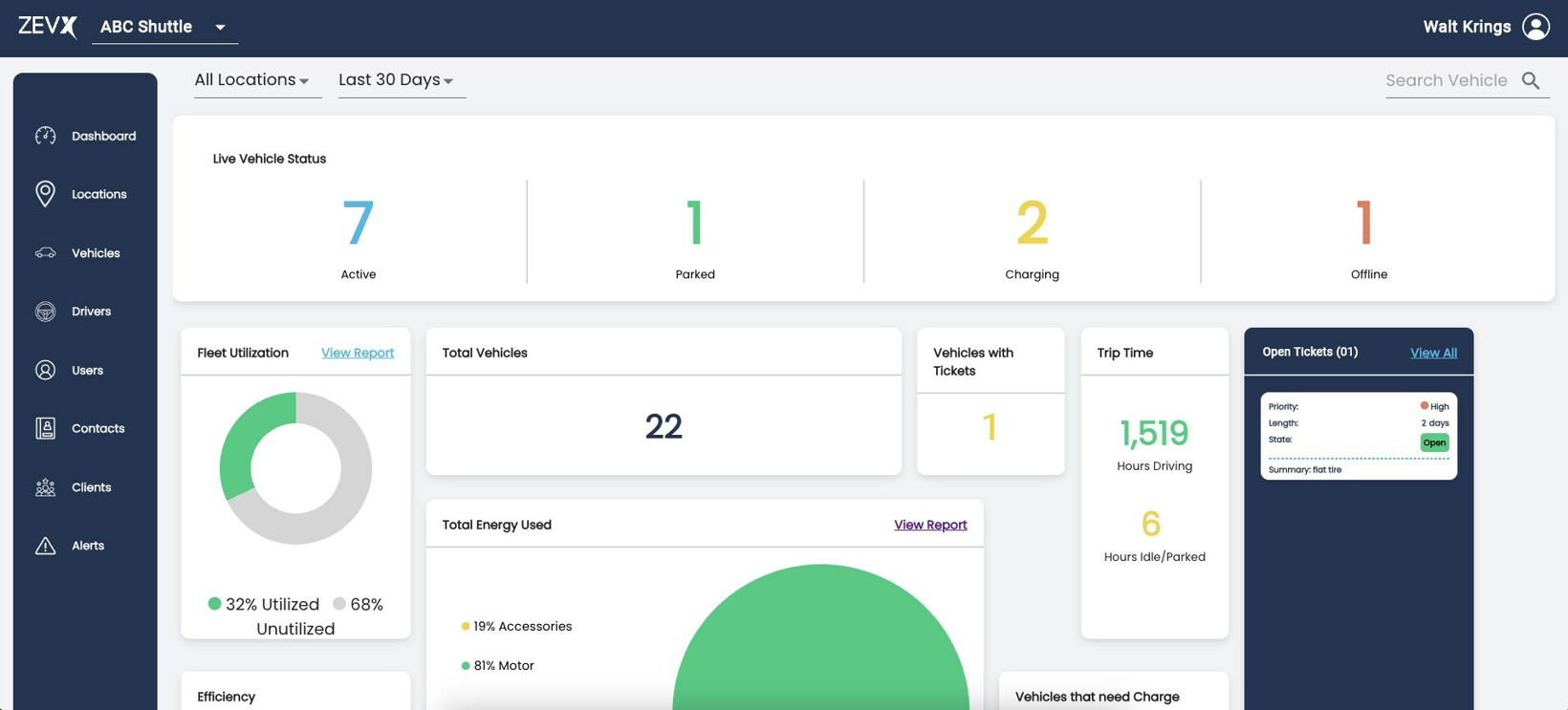Go to the Dashboard menu item

pyautogui.click(x=103, y=136)
